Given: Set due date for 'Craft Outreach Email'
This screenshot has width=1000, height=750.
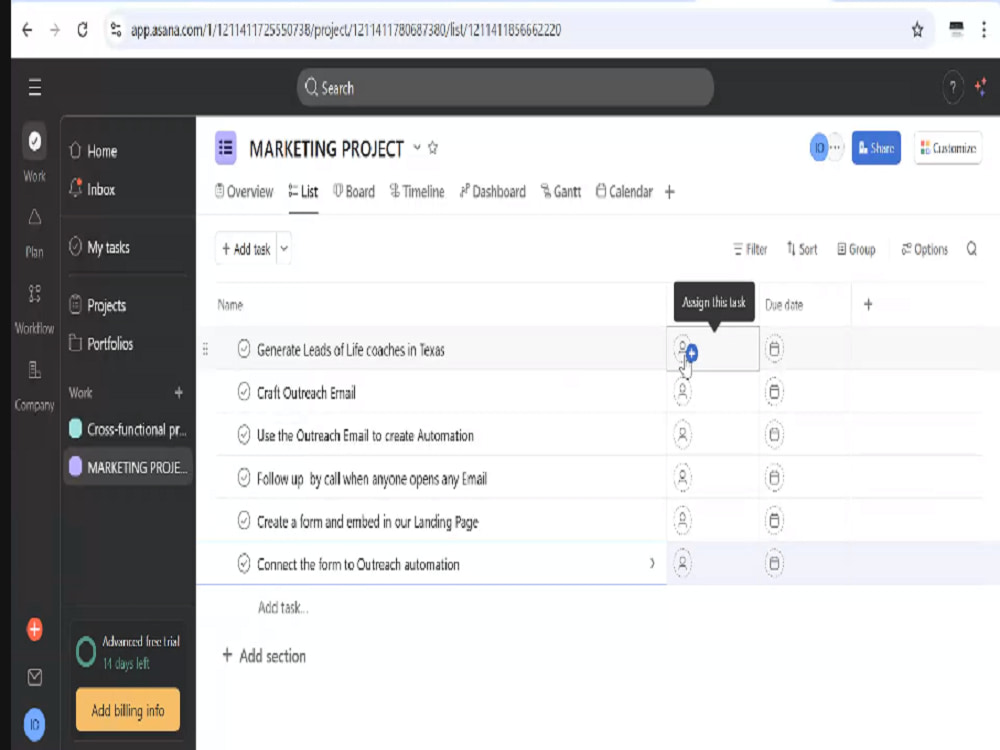Looking at the screenshot, I should pyautogui.click(x=774, y=392).
